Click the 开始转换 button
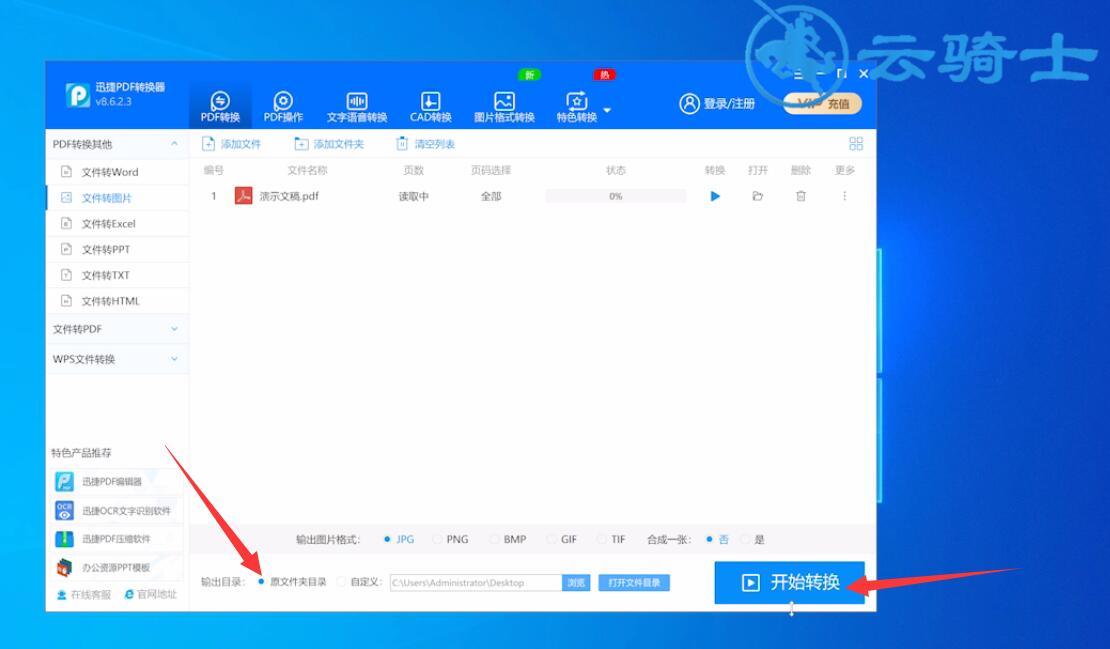This screenshot has height=649, width=1110. click(789, 582)
